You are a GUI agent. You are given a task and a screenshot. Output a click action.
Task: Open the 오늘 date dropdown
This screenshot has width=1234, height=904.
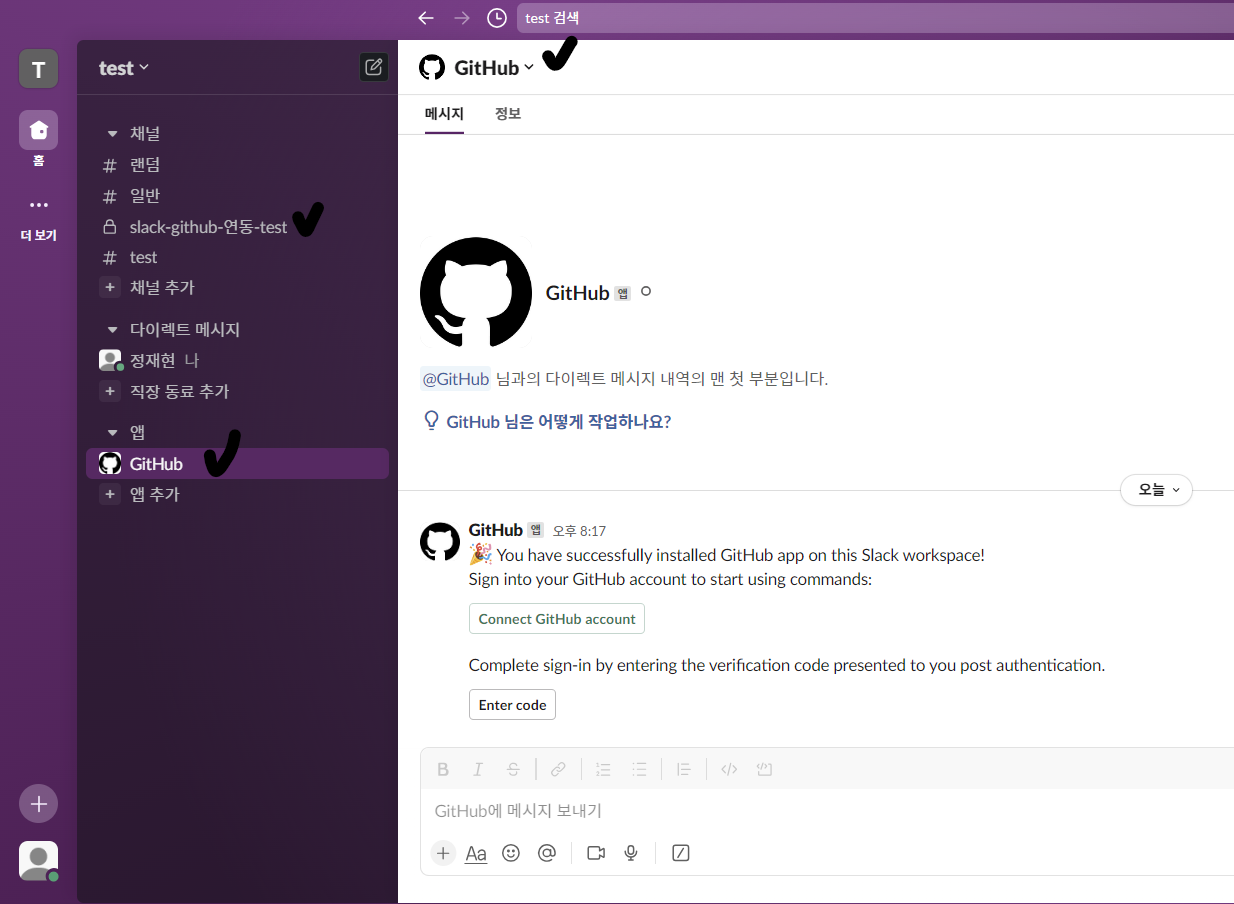tap(1156, 490)
